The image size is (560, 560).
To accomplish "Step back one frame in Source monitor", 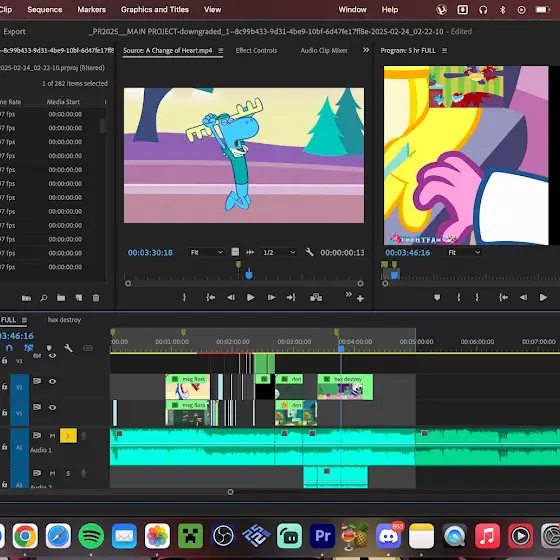I will pos(231,298).
